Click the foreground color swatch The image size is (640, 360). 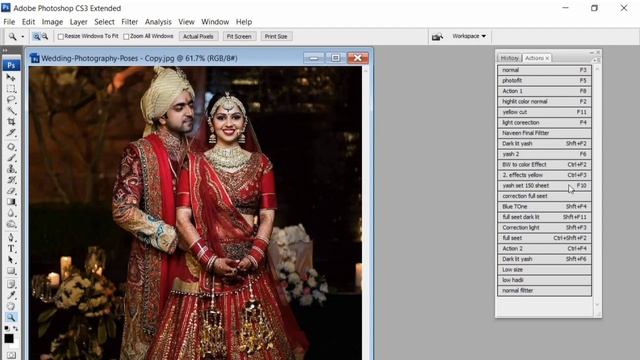(9, 338)
